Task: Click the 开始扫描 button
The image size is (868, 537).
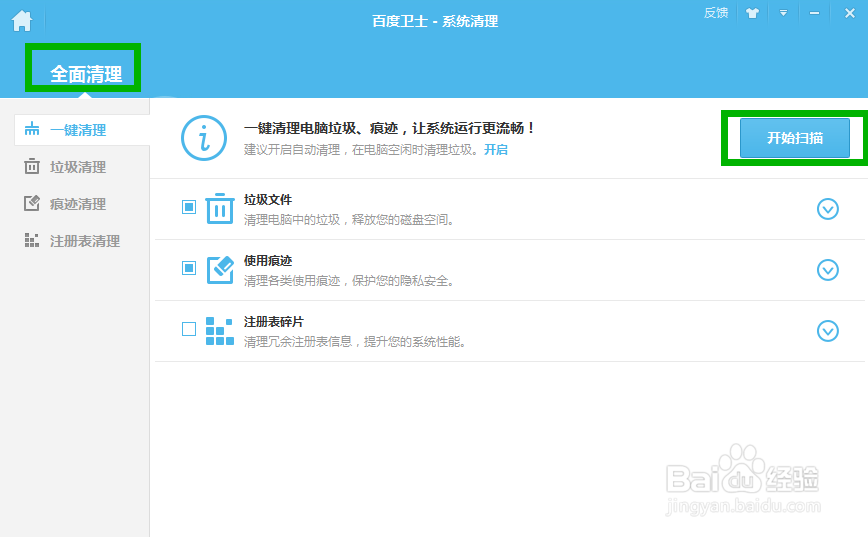Action: [794, 138]
